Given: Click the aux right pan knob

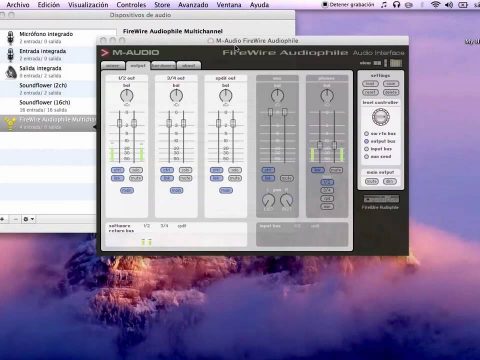Looking at the screenshot, I should click(x=286, y=200).
